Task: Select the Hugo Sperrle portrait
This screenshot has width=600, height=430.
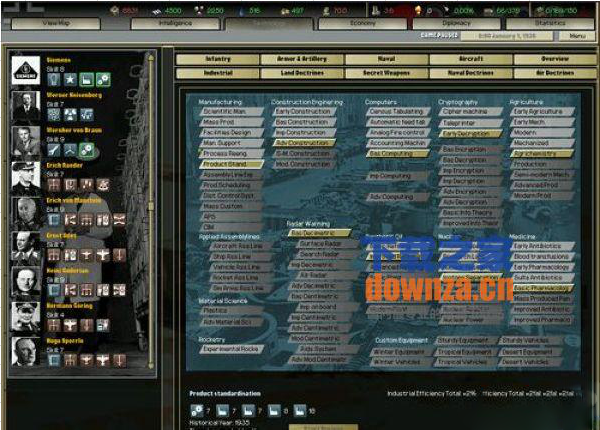Action: click(x=26, y=352)
